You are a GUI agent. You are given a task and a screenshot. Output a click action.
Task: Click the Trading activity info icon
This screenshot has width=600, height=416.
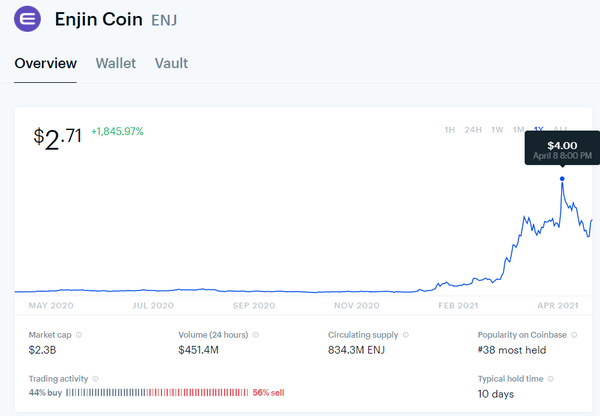(96, 379)
